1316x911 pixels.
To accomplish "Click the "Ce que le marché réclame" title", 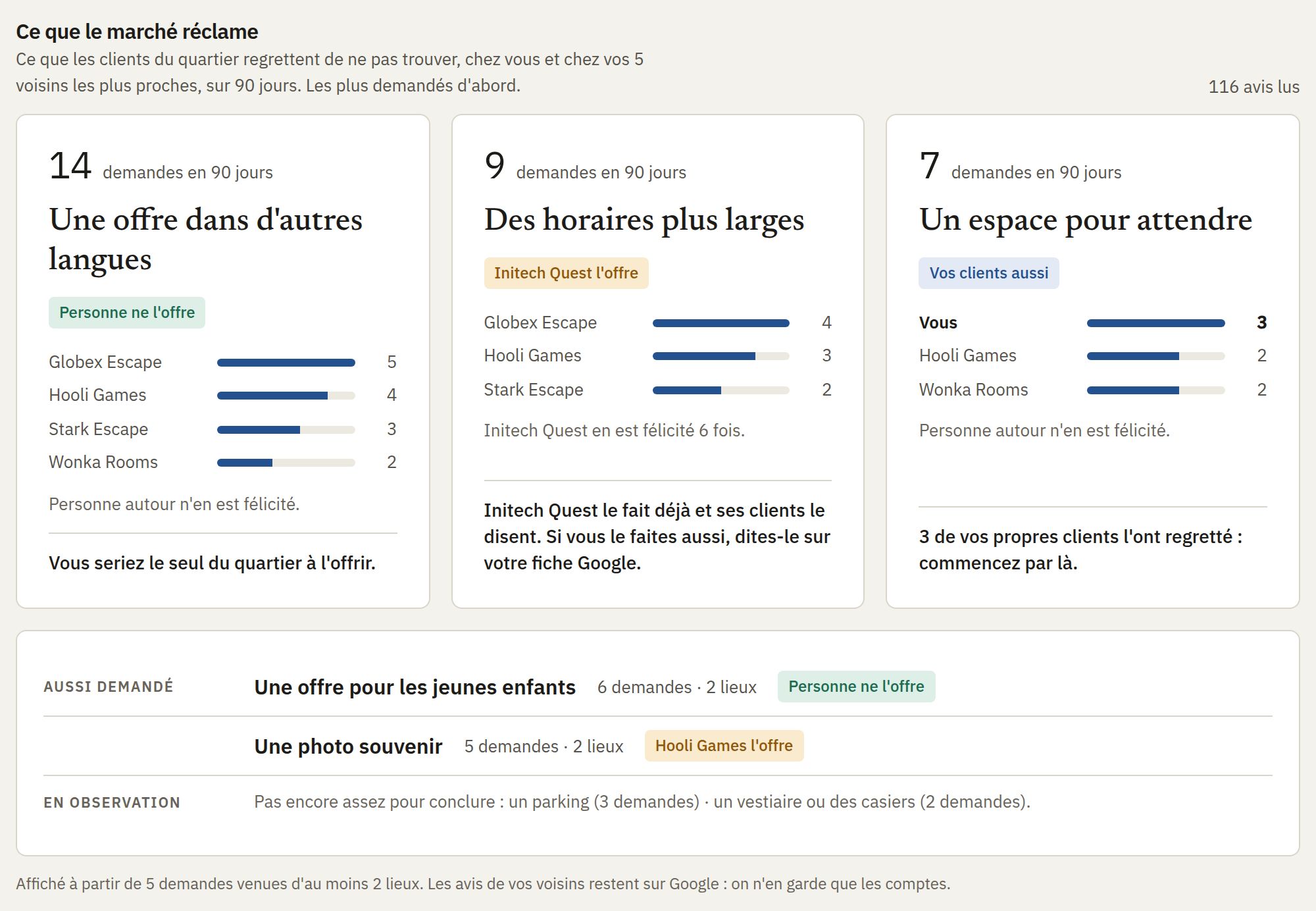I will click(x=137, y=32).
